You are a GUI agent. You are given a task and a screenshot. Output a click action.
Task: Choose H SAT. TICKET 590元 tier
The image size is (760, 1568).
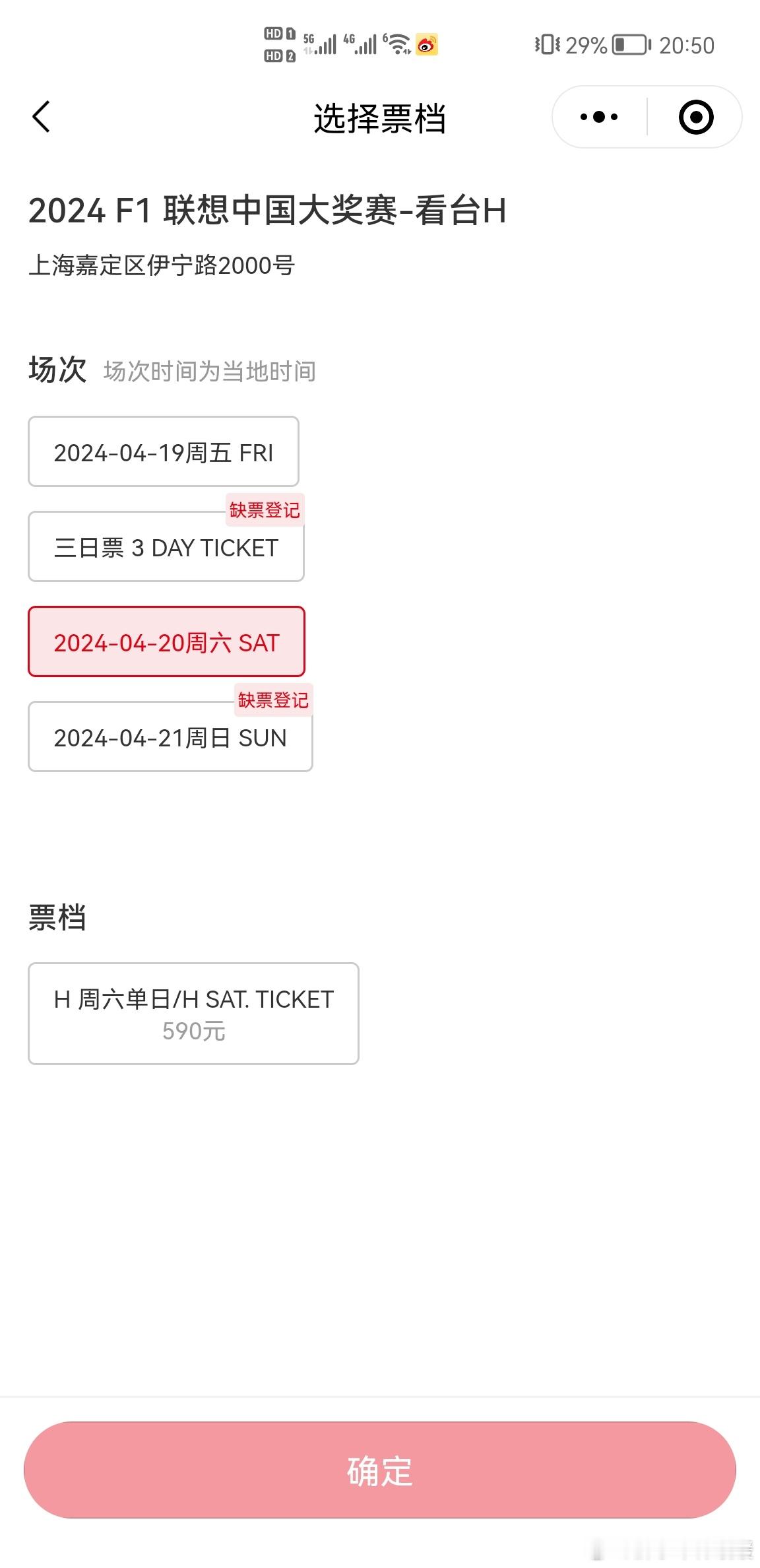point(193,1014)
